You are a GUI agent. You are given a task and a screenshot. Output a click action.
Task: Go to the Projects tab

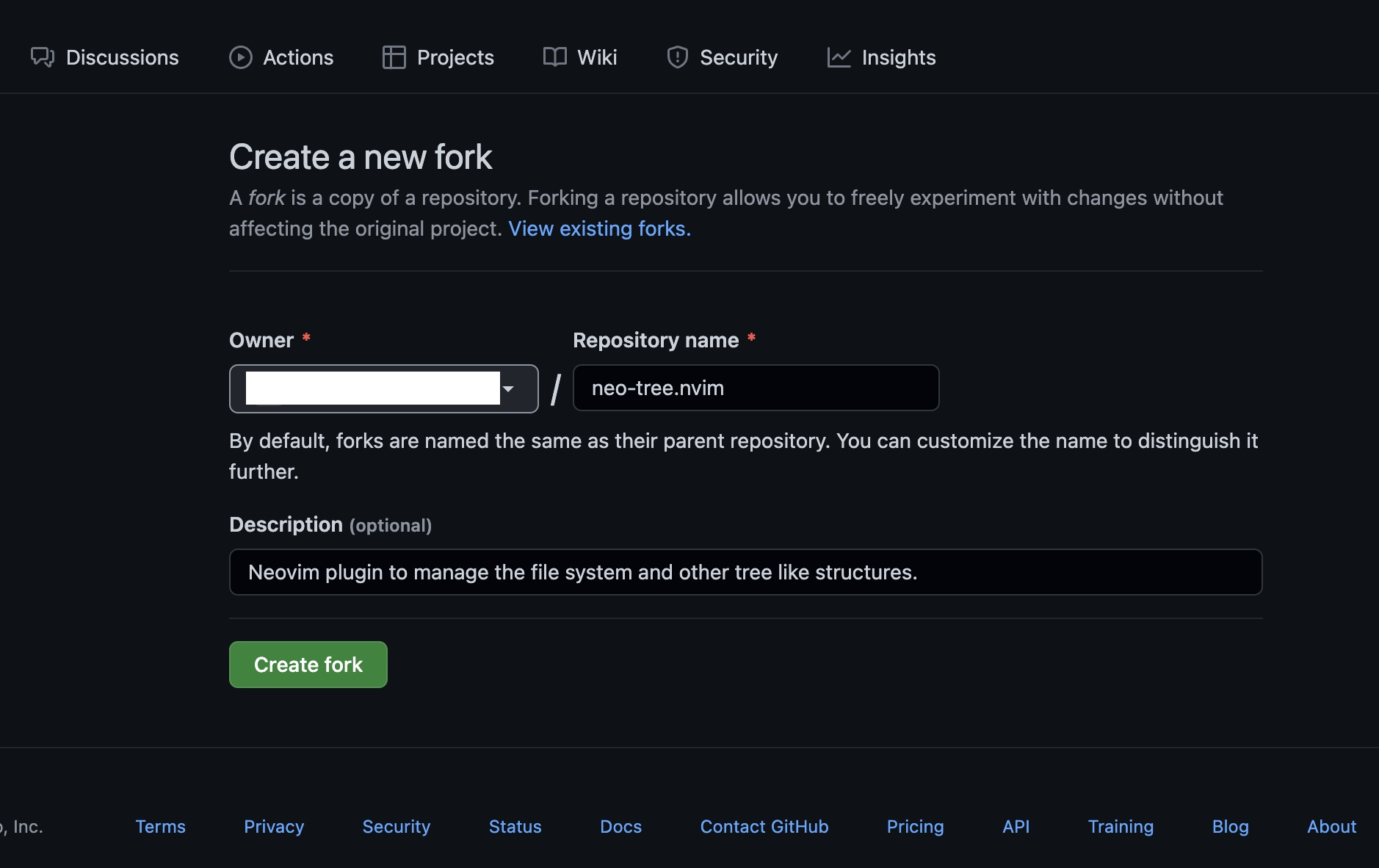click(438, 57)
